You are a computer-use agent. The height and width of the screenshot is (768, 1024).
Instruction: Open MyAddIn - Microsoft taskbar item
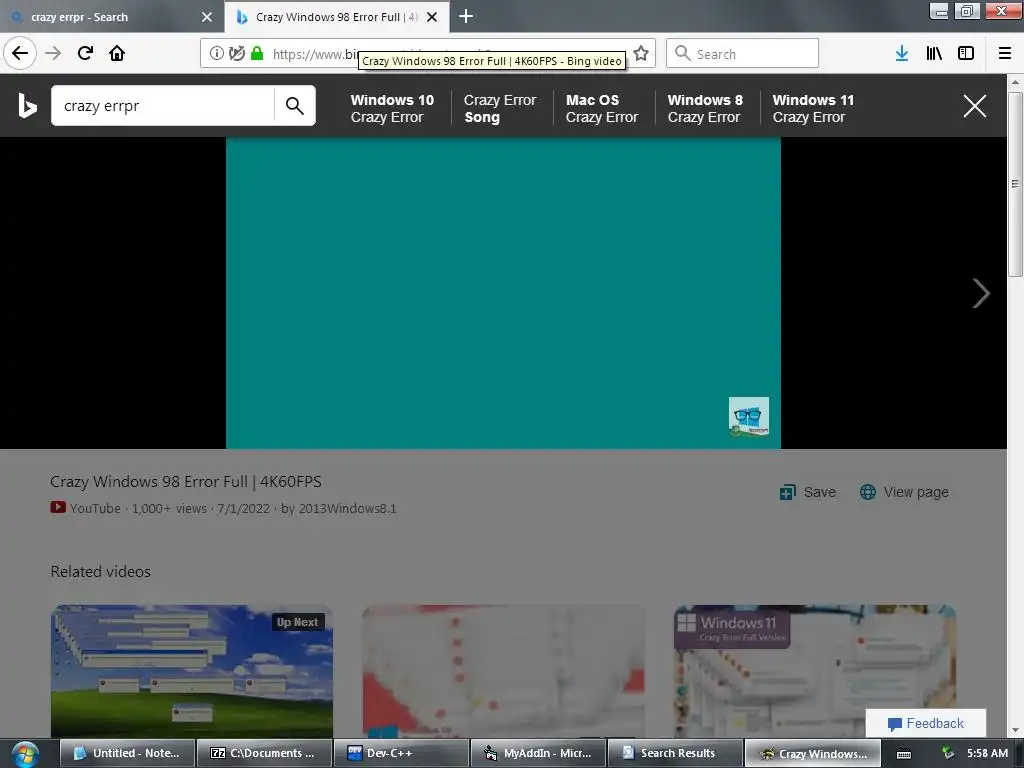tap(539, 753)
